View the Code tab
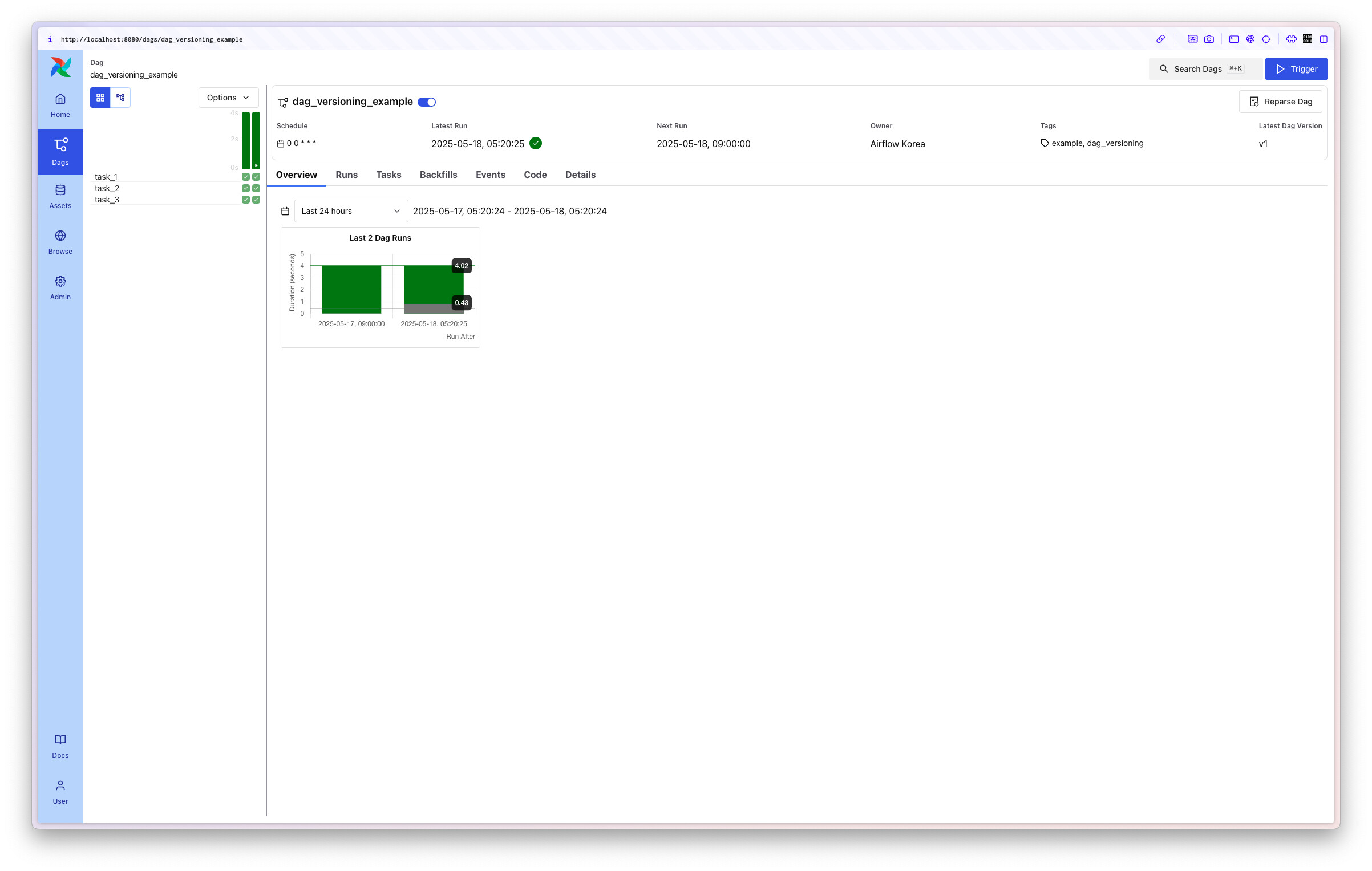This screenshot has height=871, width=1372. [x=535, y=175]
